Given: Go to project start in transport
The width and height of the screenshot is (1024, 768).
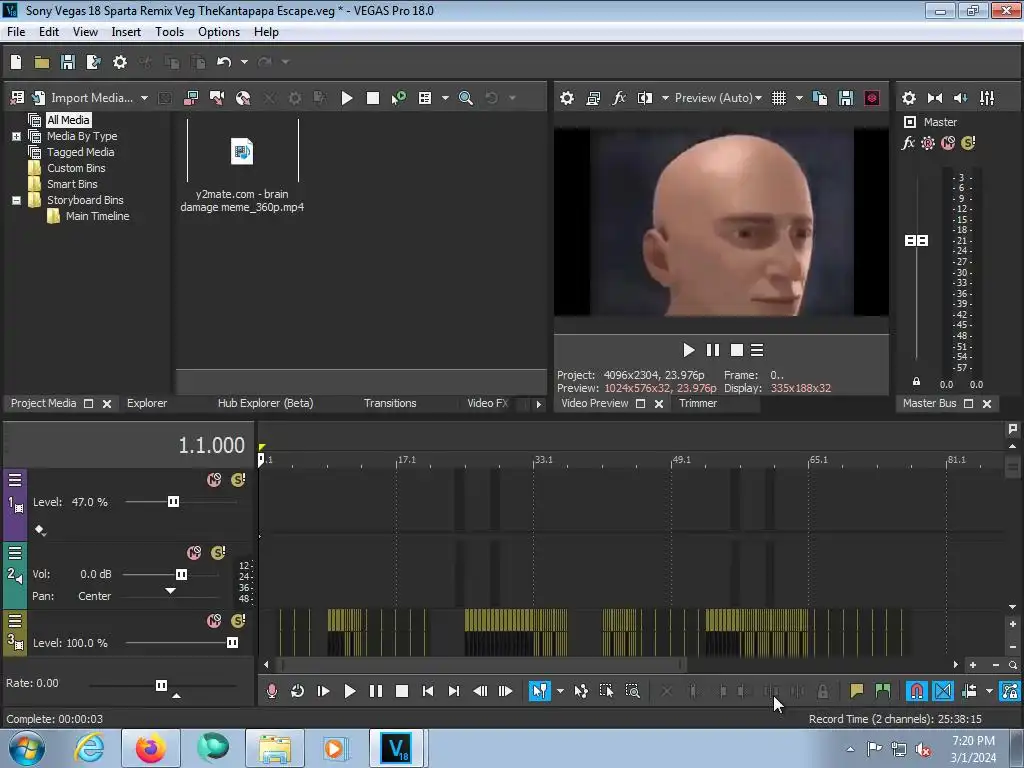Looking at the screenshot, I should [428, 691].
